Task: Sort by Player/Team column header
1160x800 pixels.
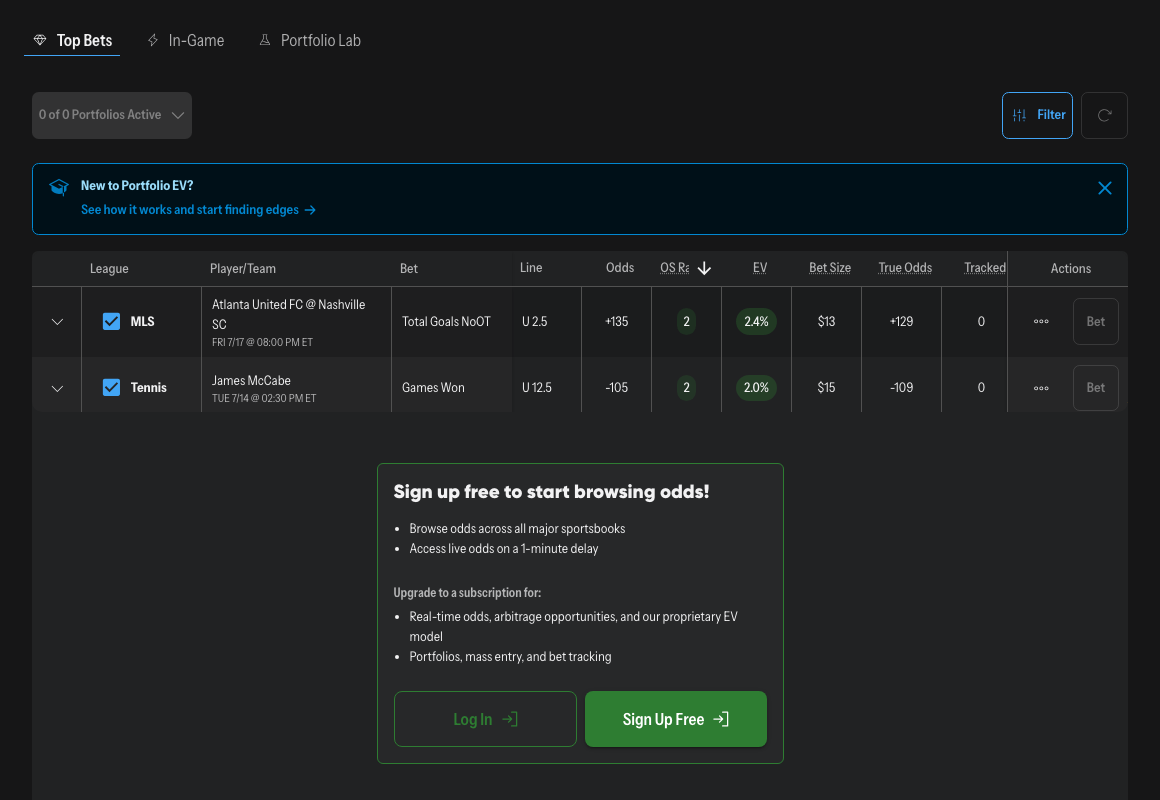Action: [243, 269]
